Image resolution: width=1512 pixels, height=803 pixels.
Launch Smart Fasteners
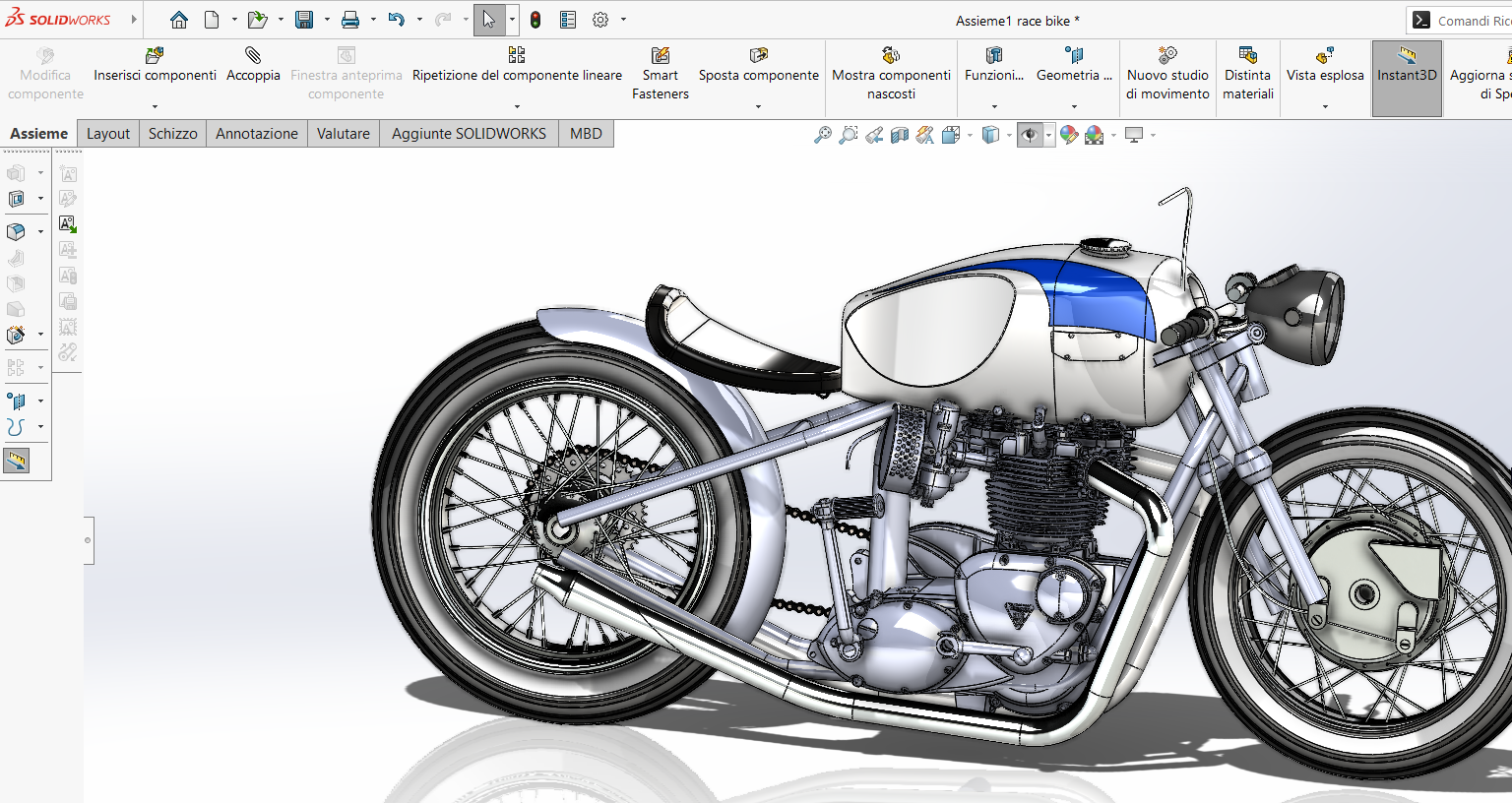(x=661, y=74)
